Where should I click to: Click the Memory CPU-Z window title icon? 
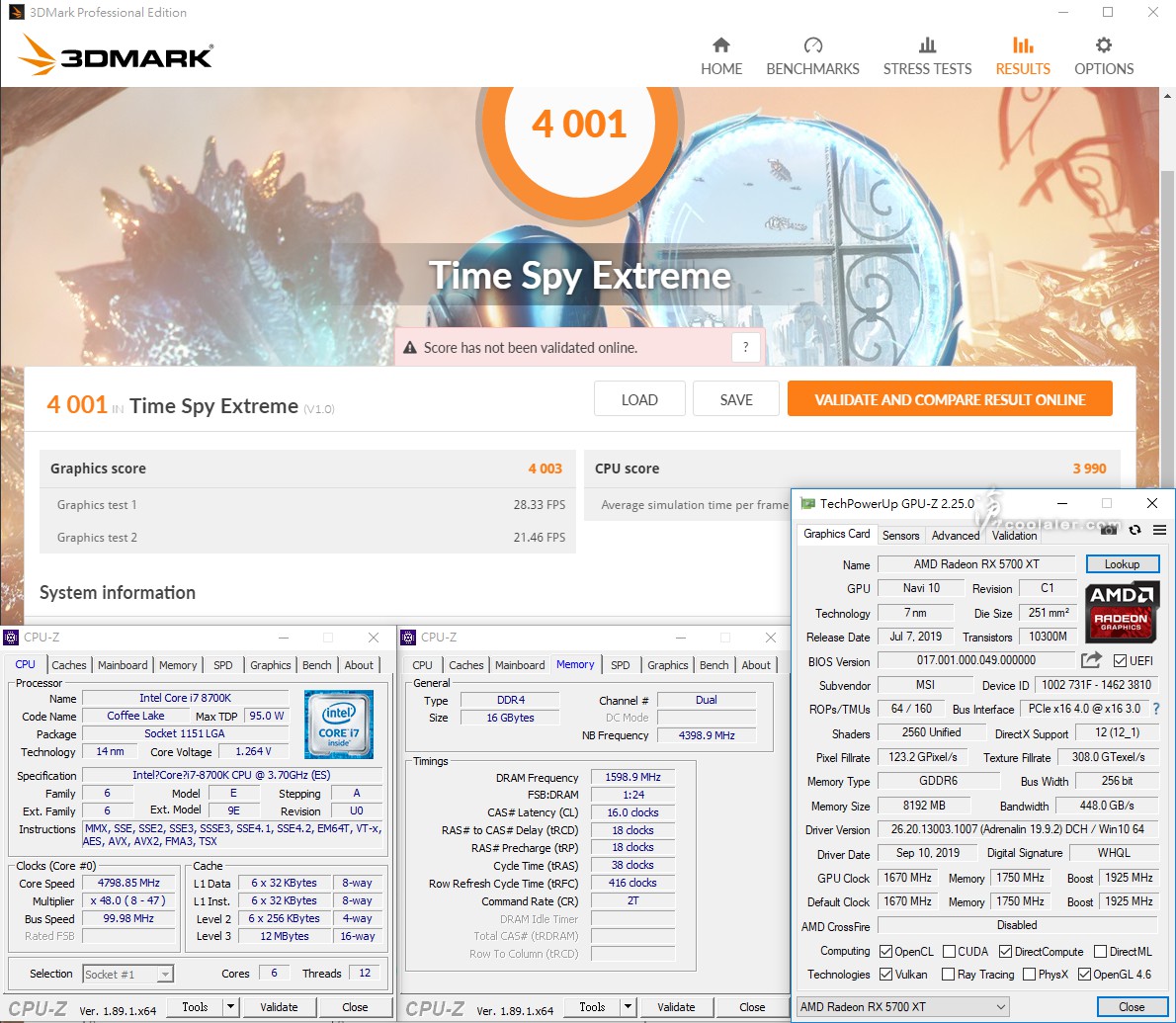pos(408,638)
